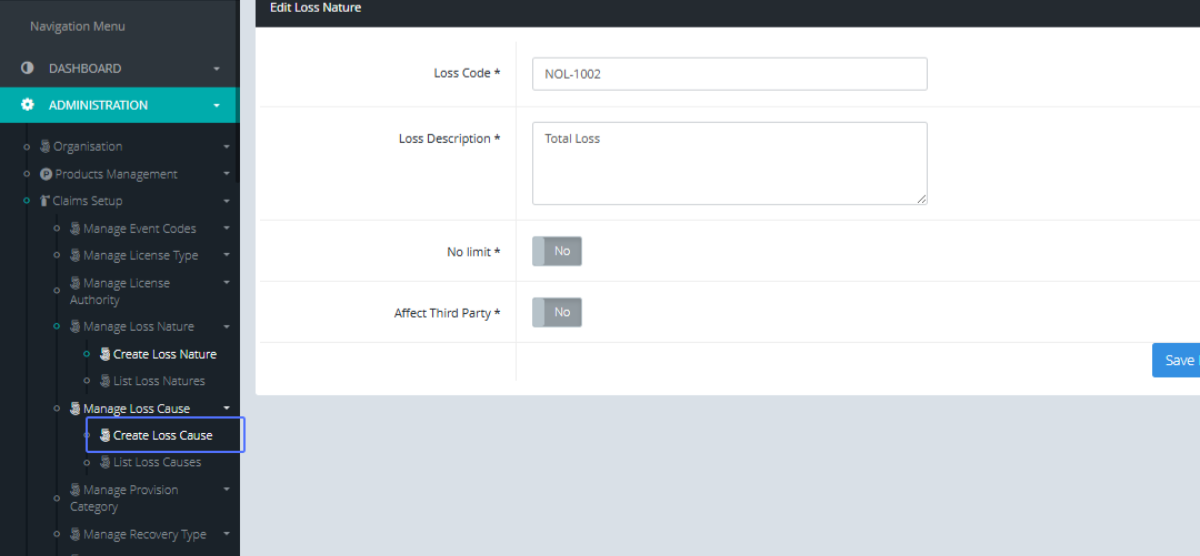Click the Dashboard half-circle icon
The height and width of the screenshot is (556, 1200).
(27, 68)
